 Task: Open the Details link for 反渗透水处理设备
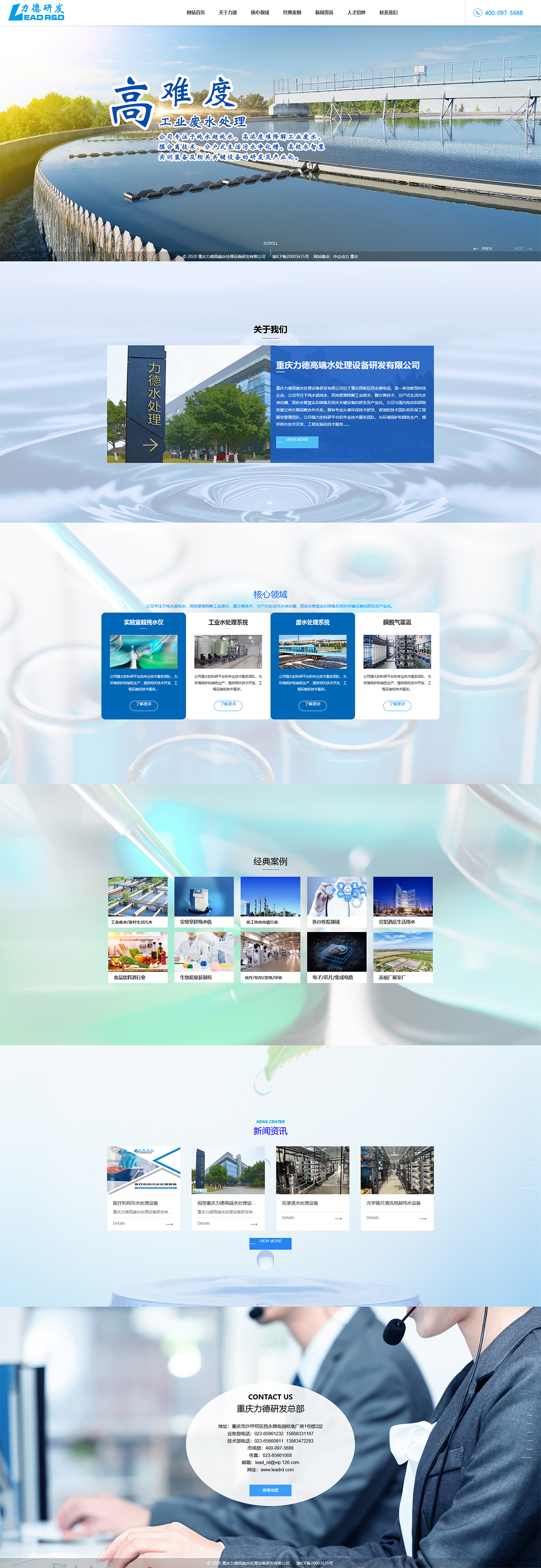pos(288,1218)
